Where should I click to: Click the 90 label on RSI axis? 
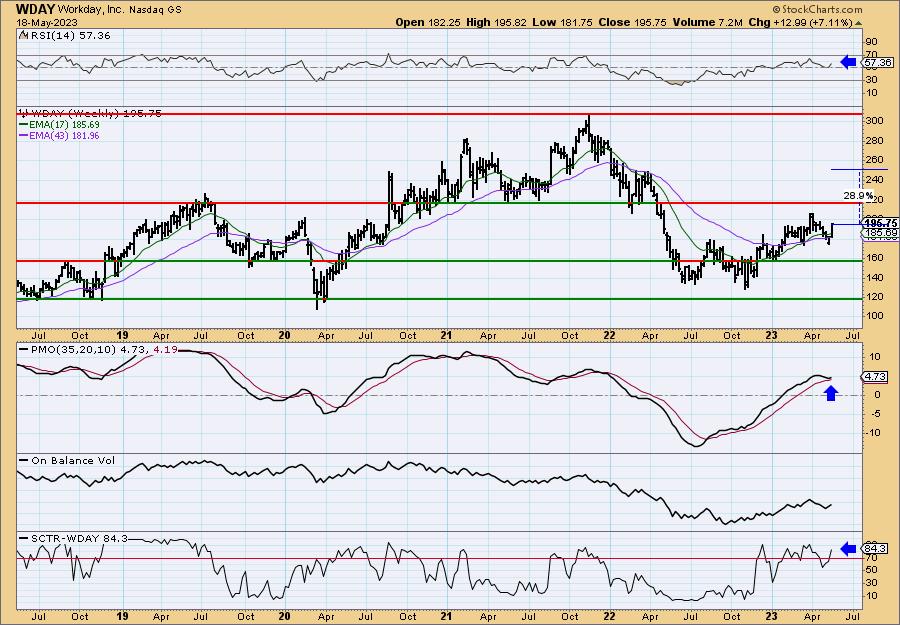pyautogui.click(x=872, y=42)
